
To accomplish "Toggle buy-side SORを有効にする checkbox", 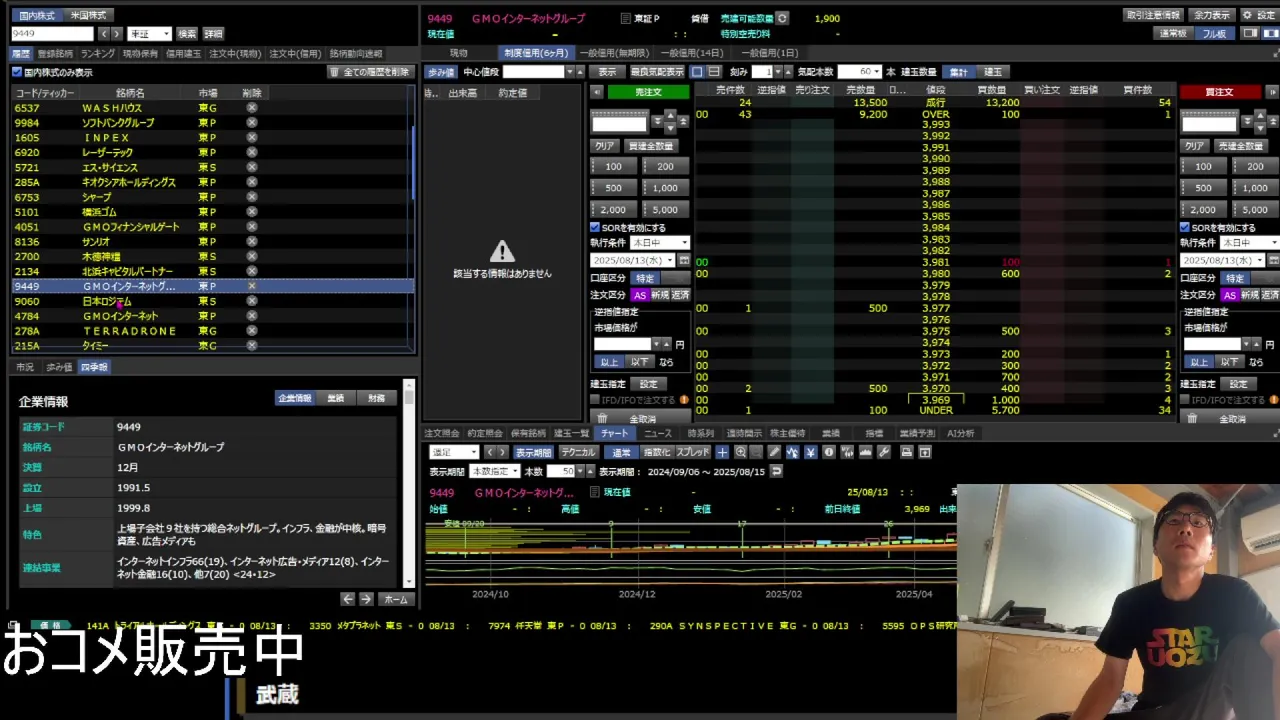I will coord(1185,228).
